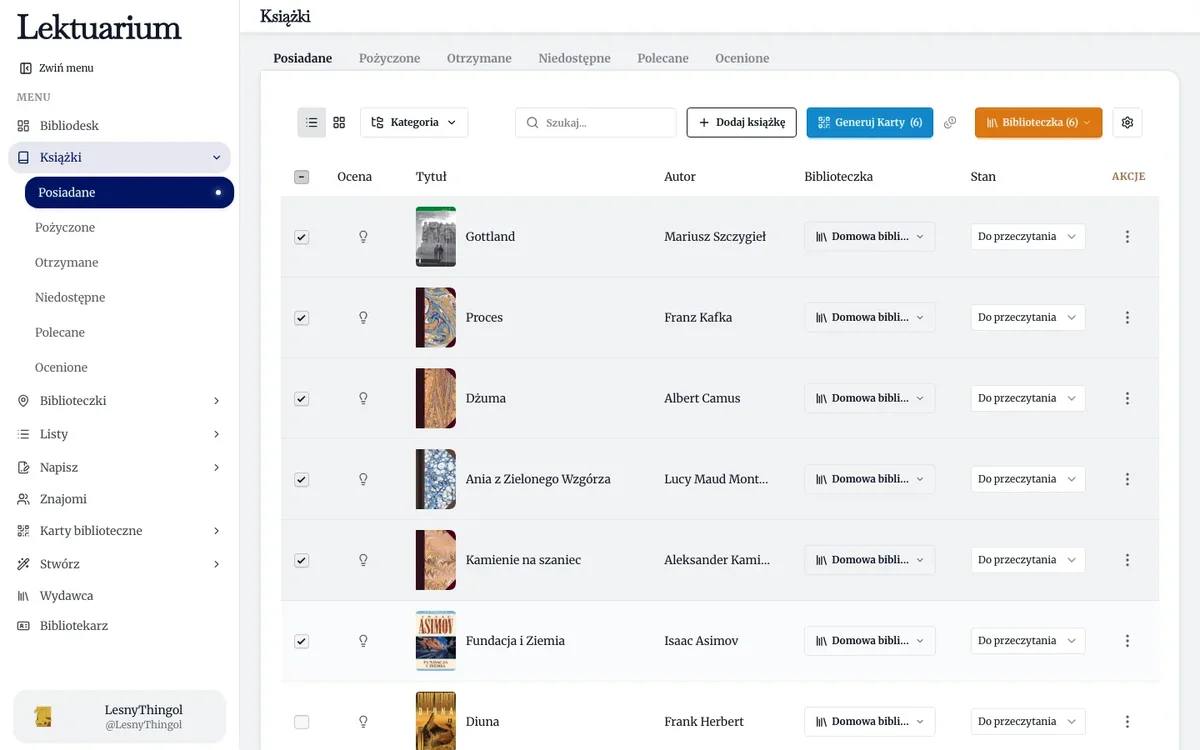Focus the Szukaj search field
The image size is (1200, 750).
(x=596, y=122)
